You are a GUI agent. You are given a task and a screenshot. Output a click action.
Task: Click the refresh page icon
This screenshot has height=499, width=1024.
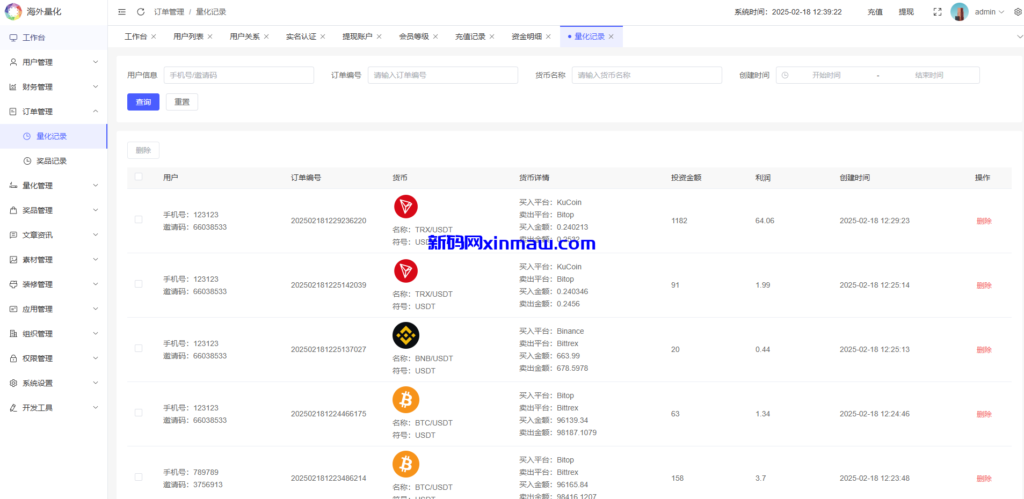coord(140,12)
